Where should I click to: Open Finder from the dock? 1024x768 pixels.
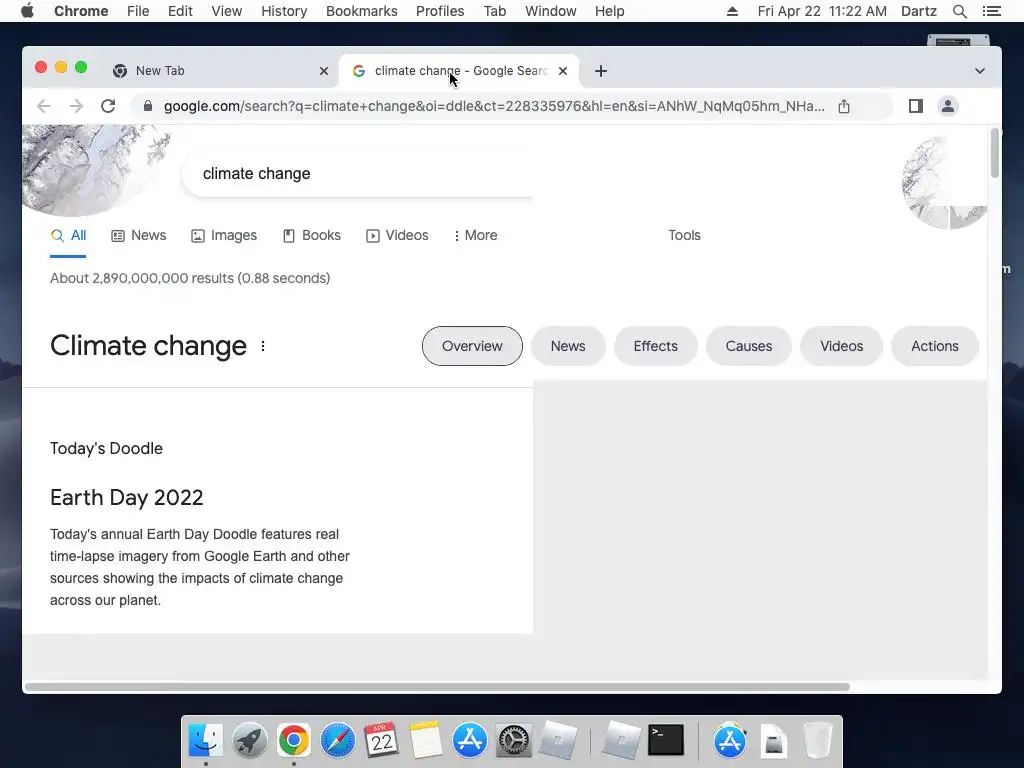(x=206, y=741)
